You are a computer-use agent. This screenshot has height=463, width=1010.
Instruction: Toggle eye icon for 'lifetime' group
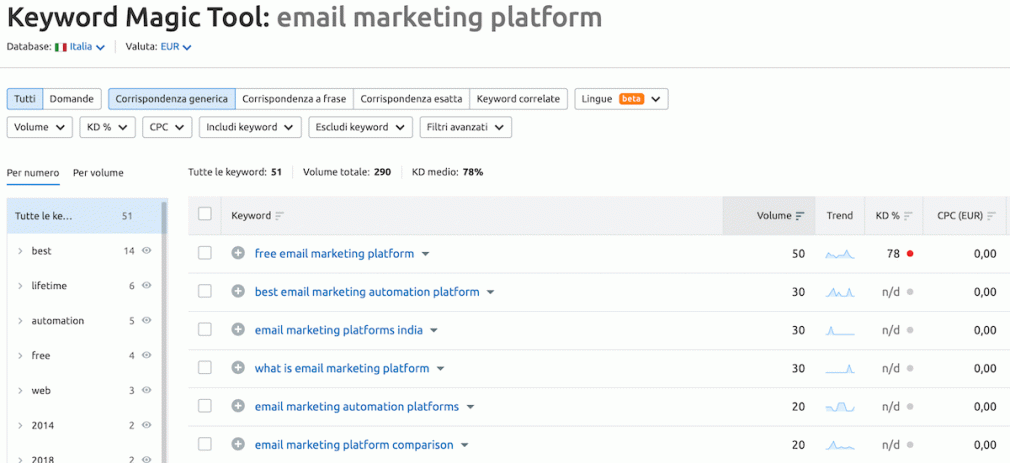(146, 286)
